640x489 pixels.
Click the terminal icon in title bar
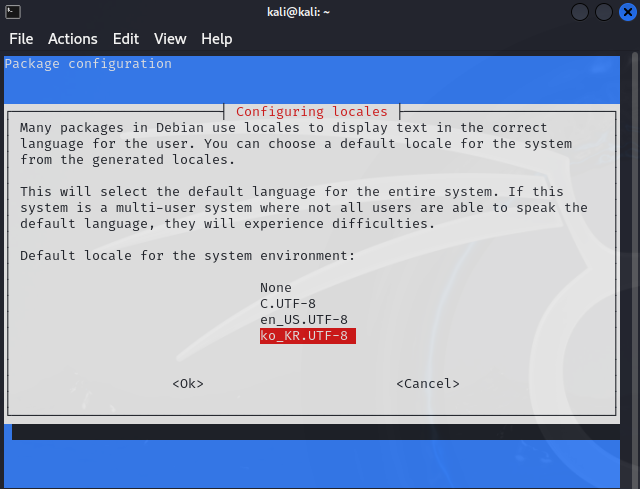[x=13, y=12]
